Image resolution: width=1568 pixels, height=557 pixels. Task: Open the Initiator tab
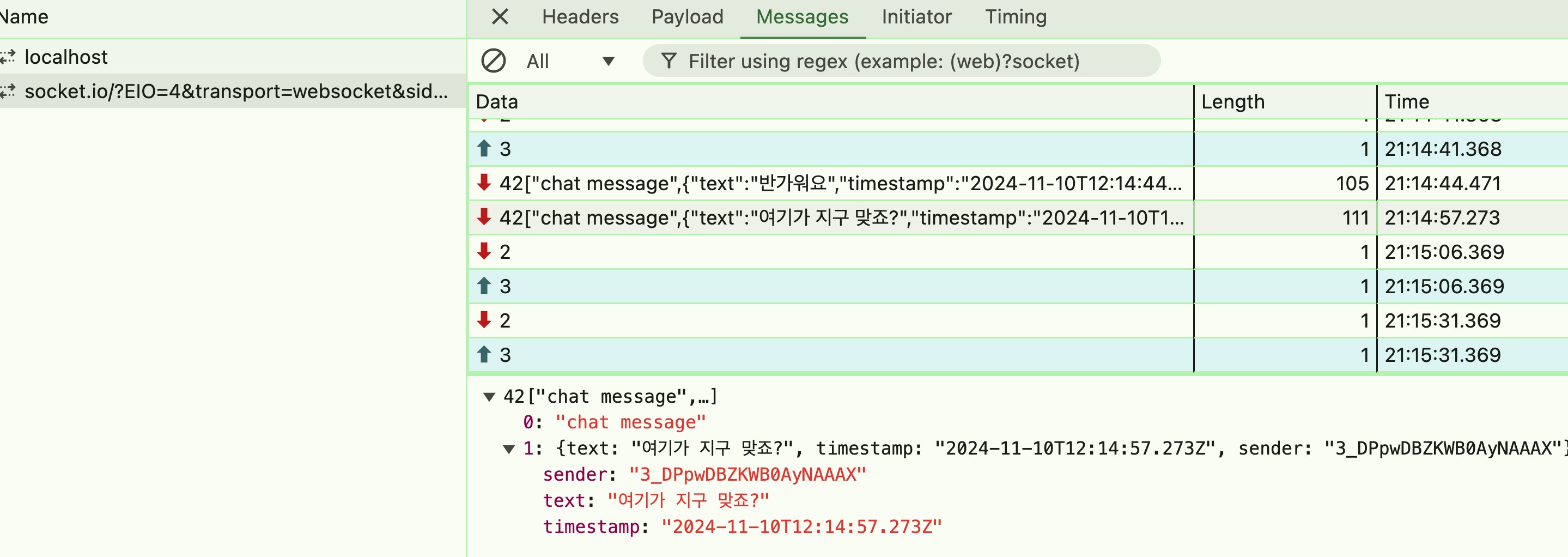[x=916, y=16]
